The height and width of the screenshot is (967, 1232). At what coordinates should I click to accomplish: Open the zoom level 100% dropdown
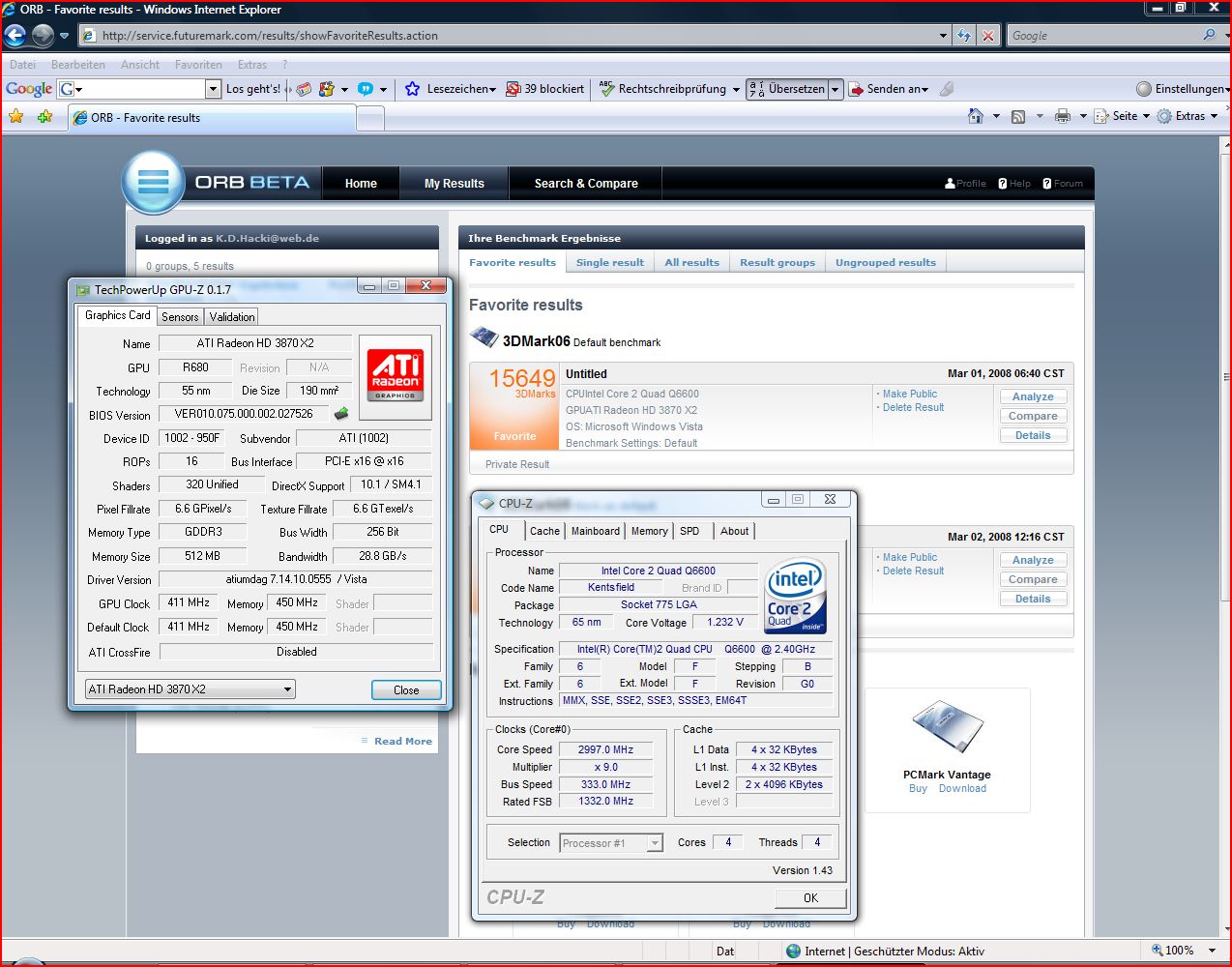click(1213, 951)
